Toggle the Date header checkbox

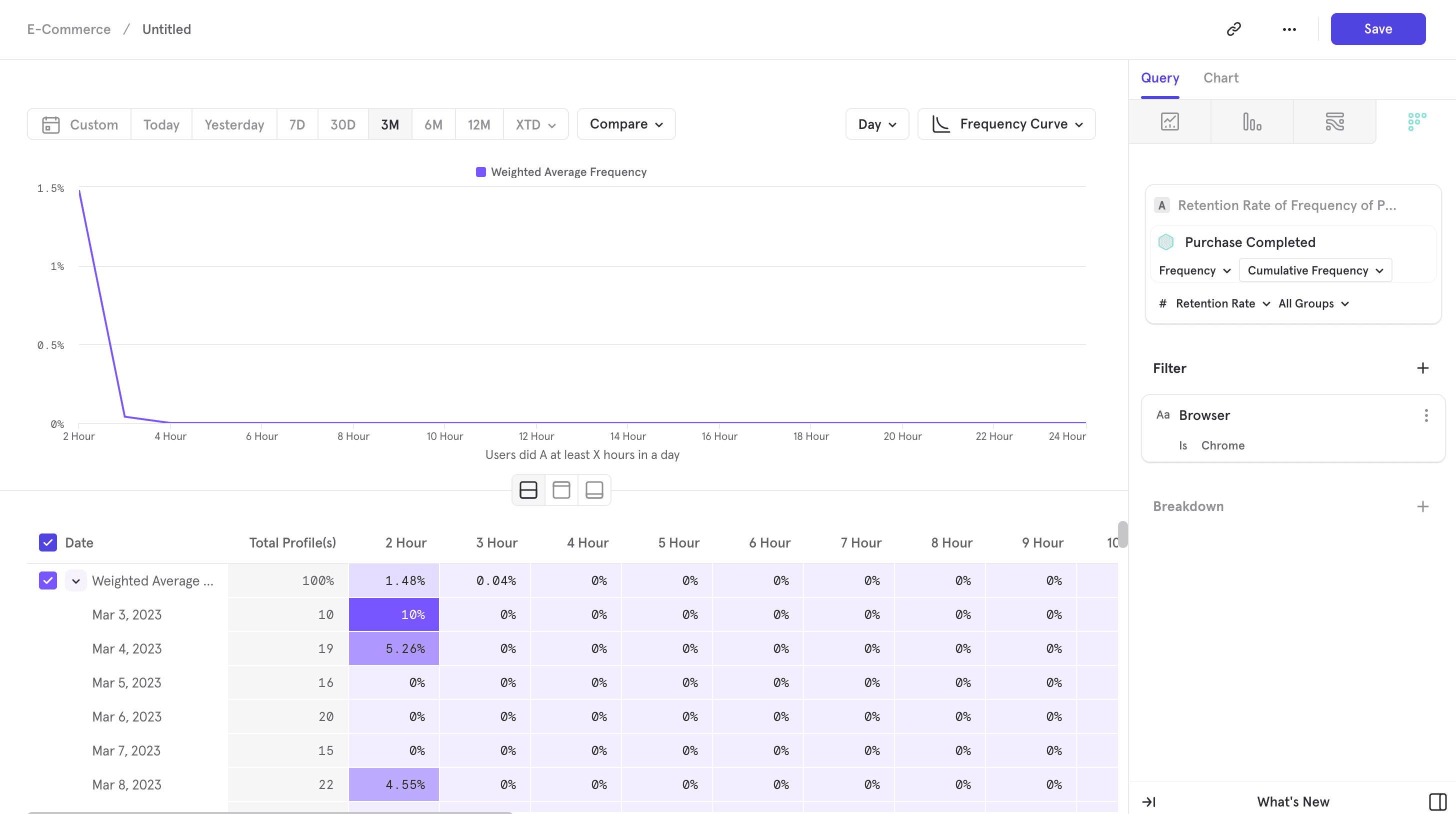48,542
